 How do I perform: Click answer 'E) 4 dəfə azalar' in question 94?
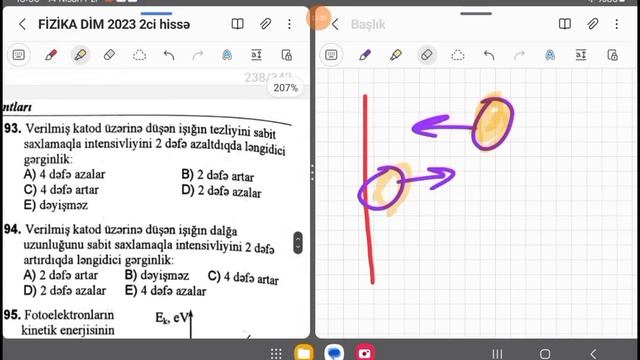pos(165,291)
